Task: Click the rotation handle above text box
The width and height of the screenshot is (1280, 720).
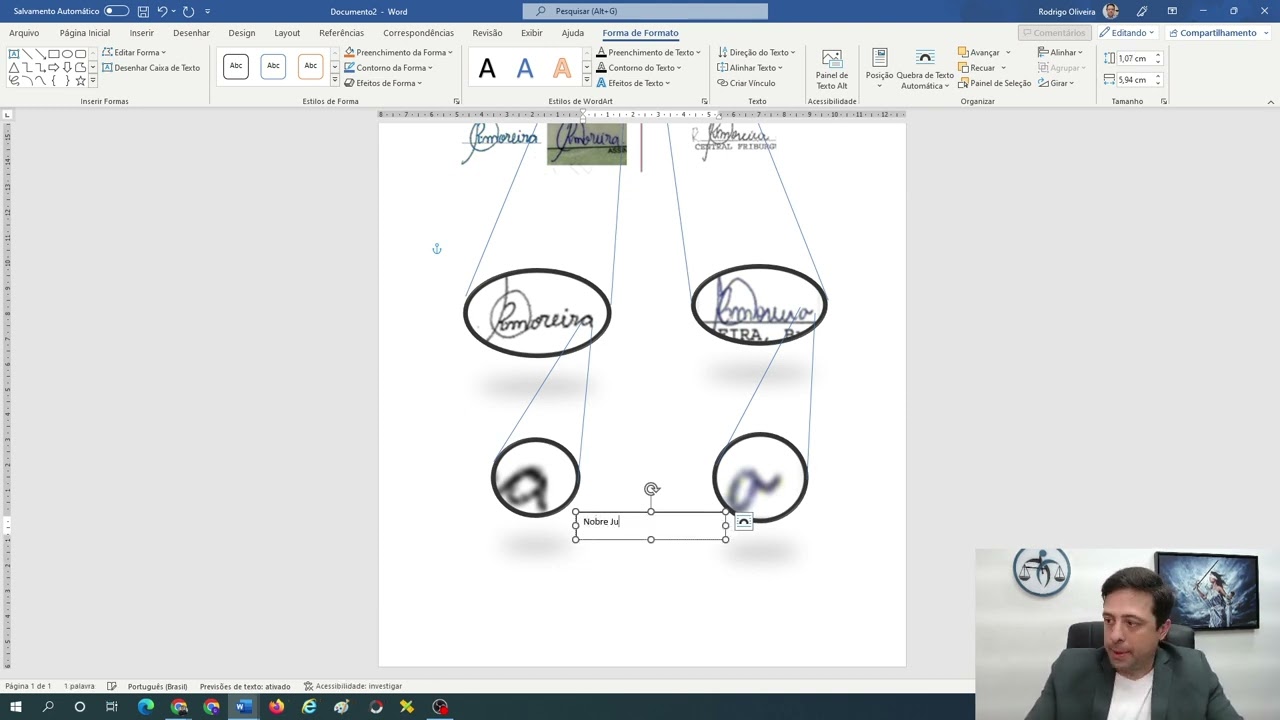Action: (x=652, y=489)
